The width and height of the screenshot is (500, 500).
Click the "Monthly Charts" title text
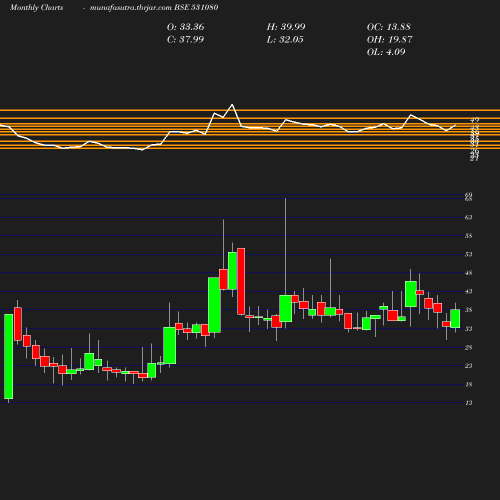pos(36,8)
